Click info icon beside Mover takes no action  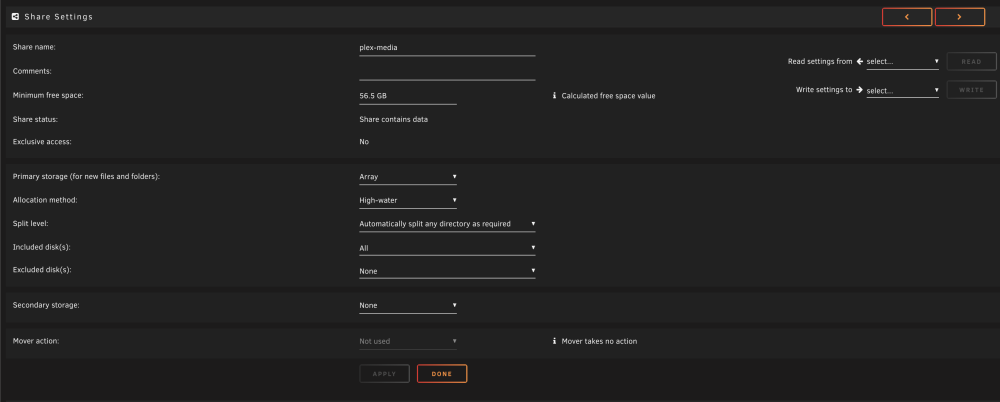[555, 341]
